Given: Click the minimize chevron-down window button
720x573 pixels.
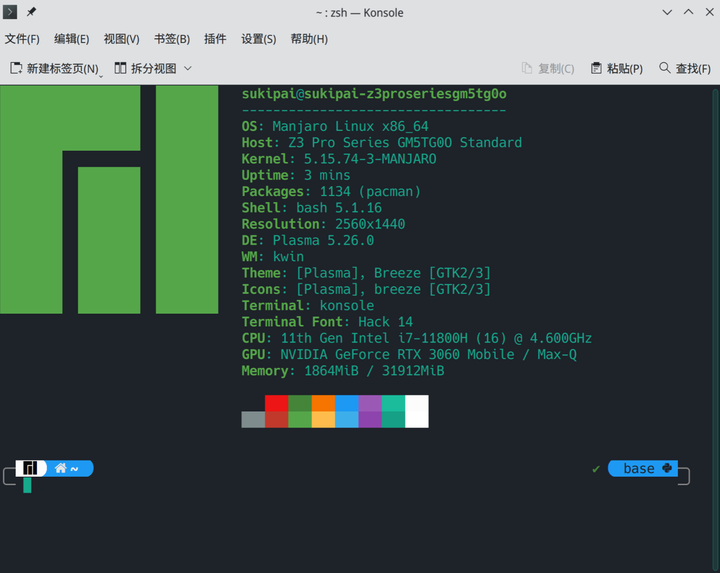Looking at the screenshot, I should [x=667, y=12].
